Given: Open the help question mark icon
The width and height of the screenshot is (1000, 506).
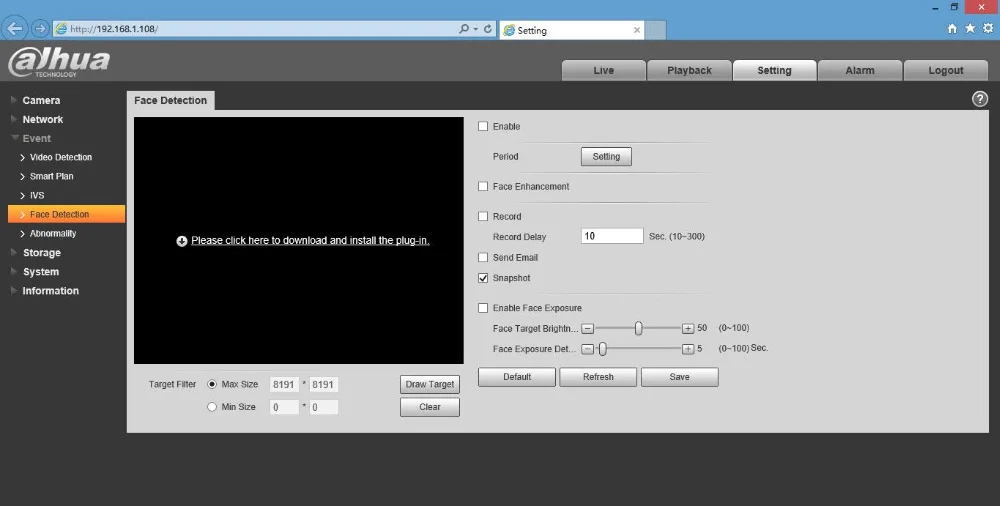Looking at the screenshot, I should [x=980, y=98].
